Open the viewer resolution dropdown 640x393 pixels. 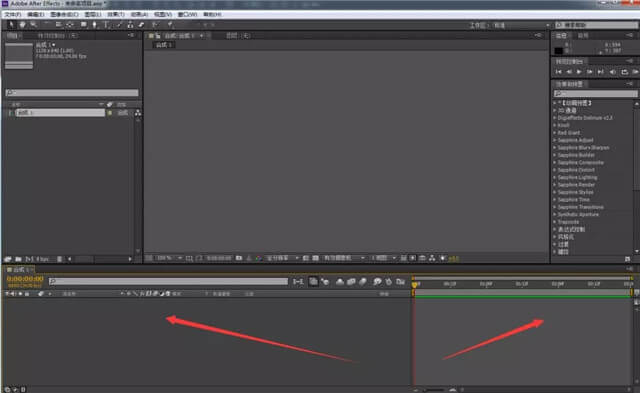(282, 258)
